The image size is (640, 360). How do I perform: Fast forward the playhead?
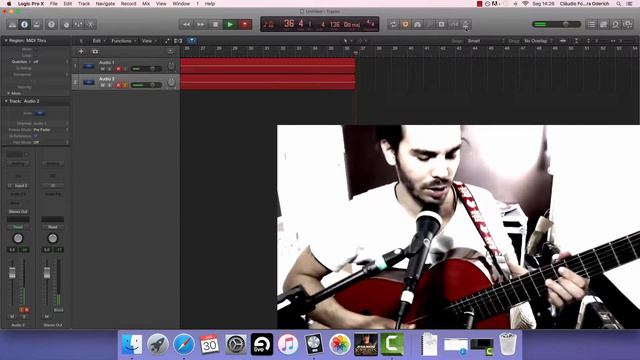click(x=200, y=24)
